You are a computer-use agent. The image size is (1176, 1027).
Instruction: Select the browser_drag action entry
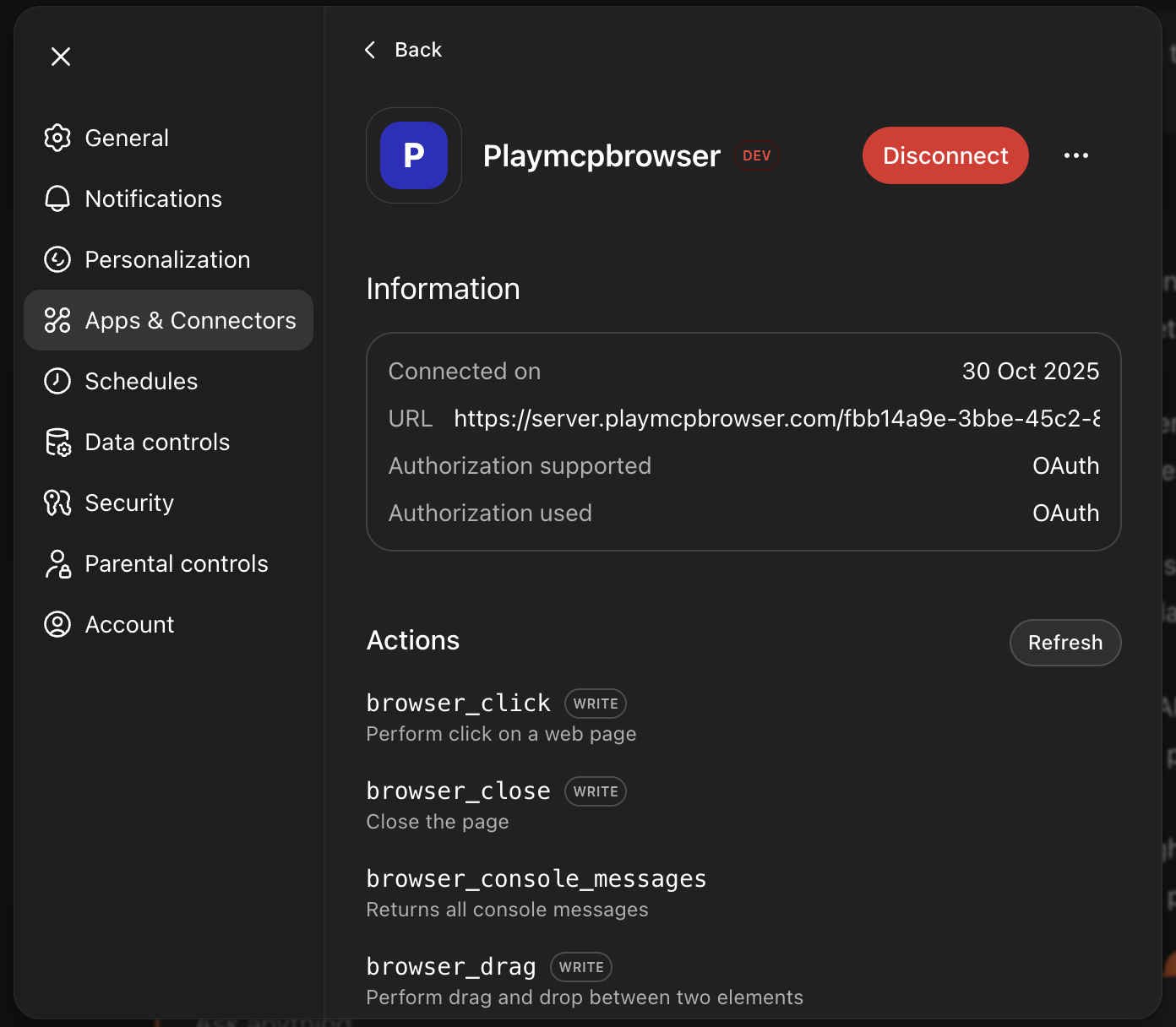click(x=450, y=966)
